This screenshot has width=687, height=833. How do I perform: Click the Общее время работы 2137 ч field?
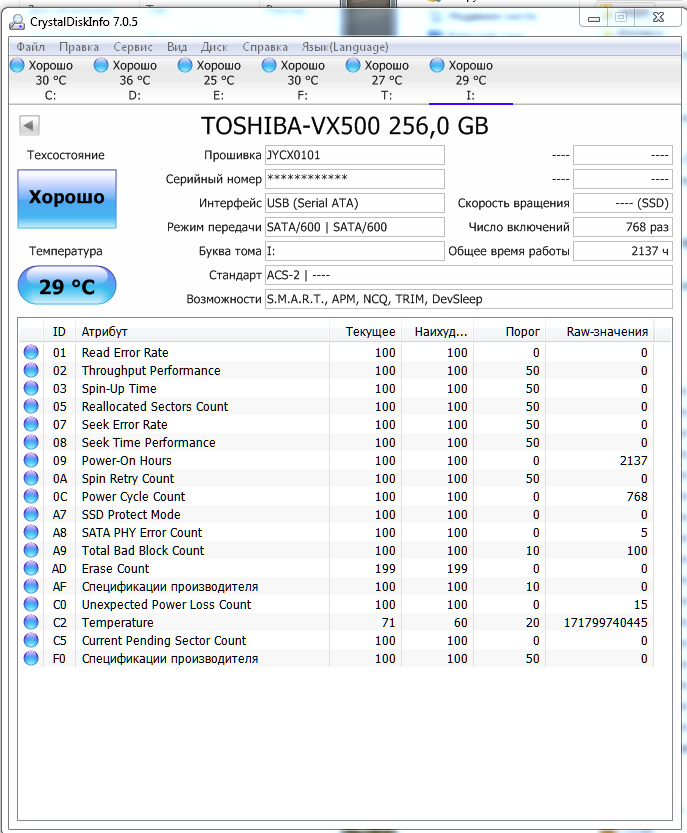pyautogui.click(x=623, y=251)
